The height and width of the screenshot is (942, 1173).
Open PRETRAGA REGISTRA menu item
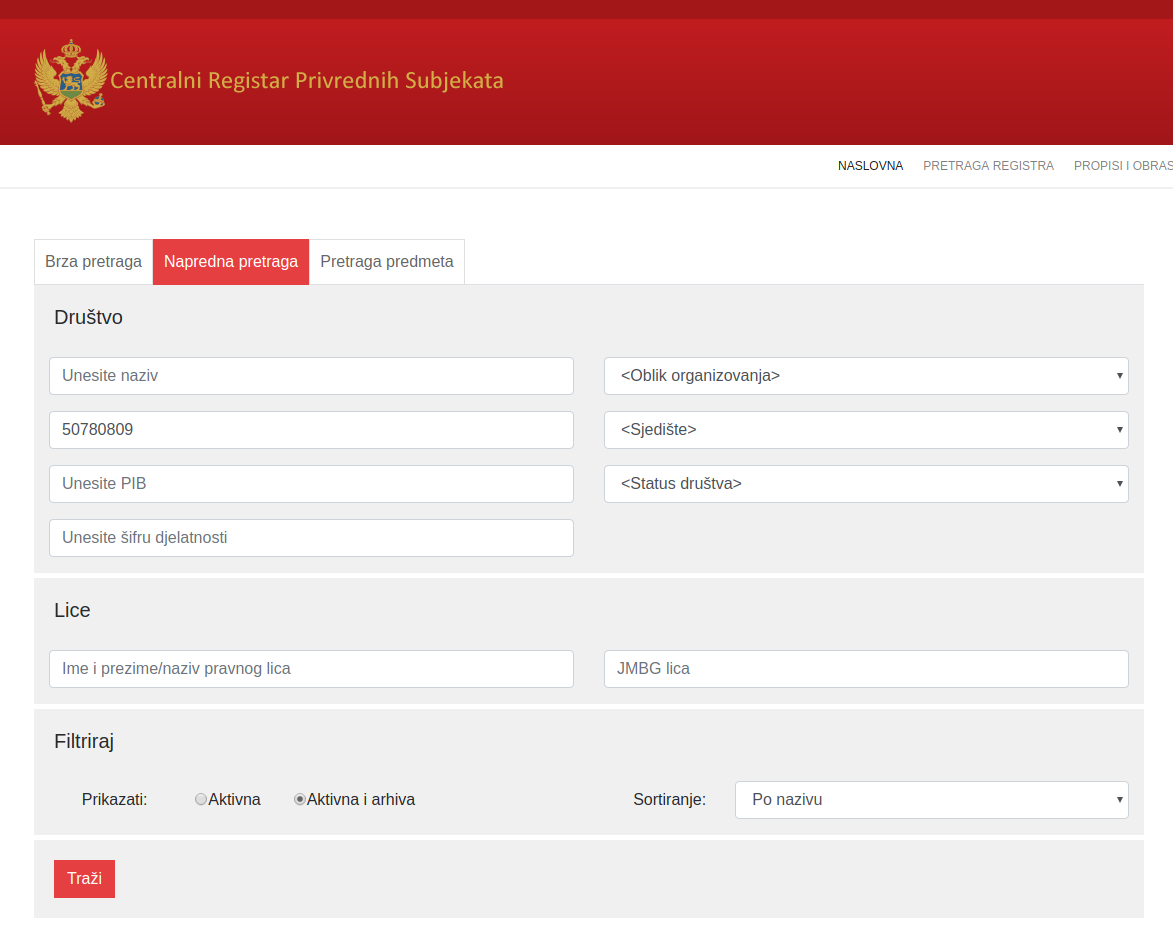(988, 165)
